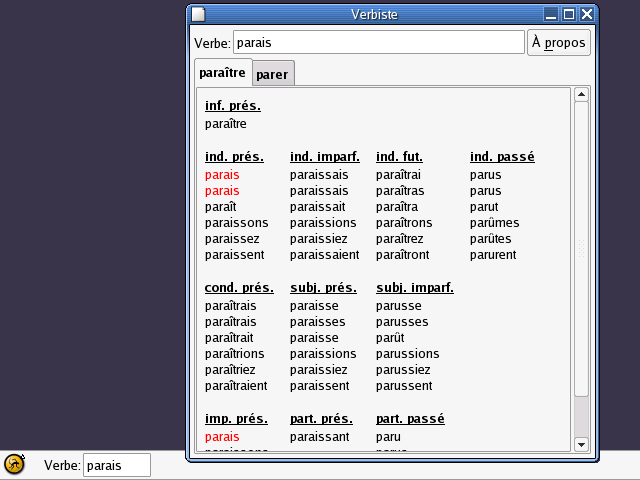Click the inf. prés. heading

233,106
